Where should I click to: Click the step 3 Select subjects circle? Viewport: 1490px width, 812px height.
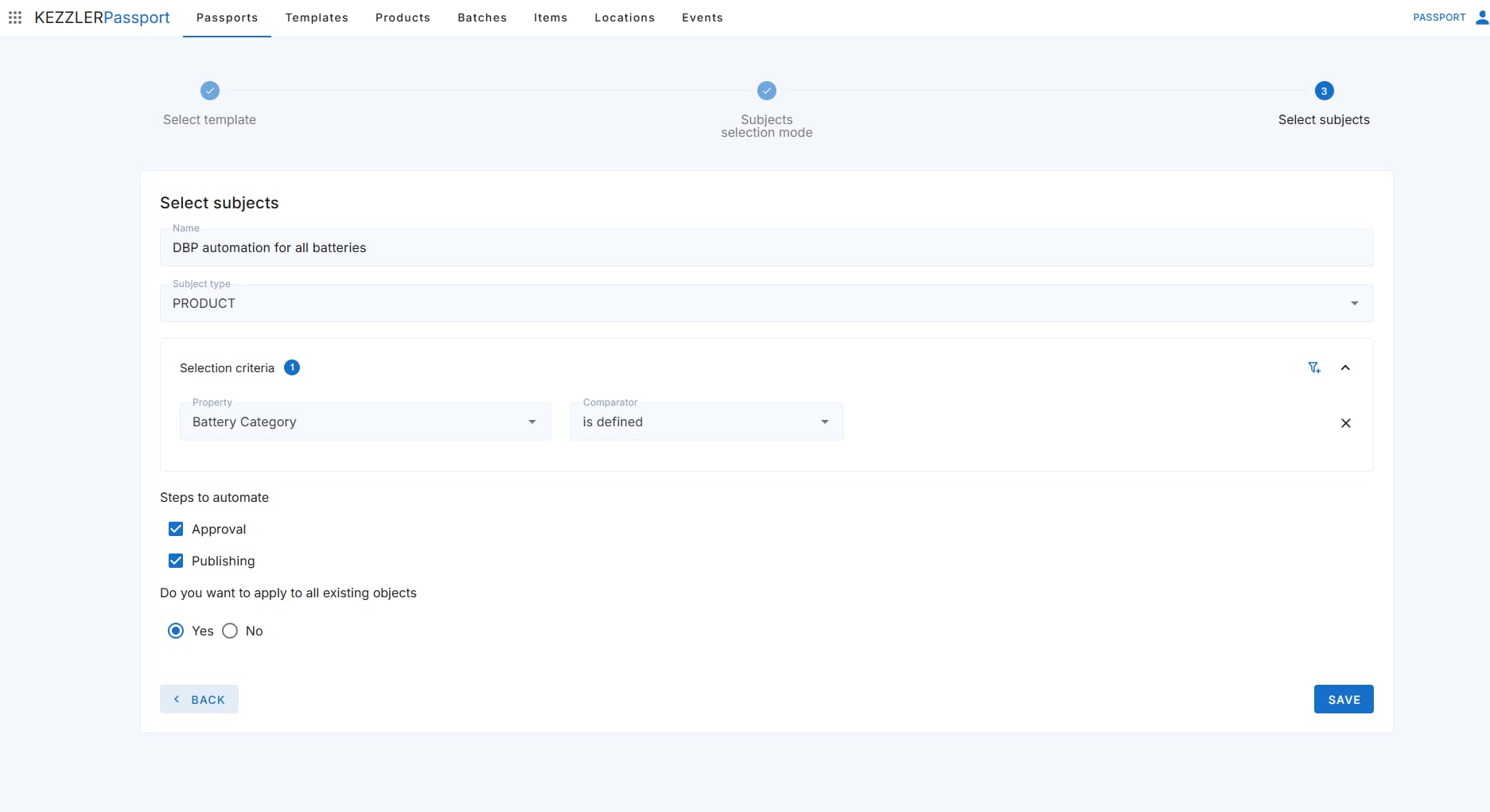coord(1324,91)
